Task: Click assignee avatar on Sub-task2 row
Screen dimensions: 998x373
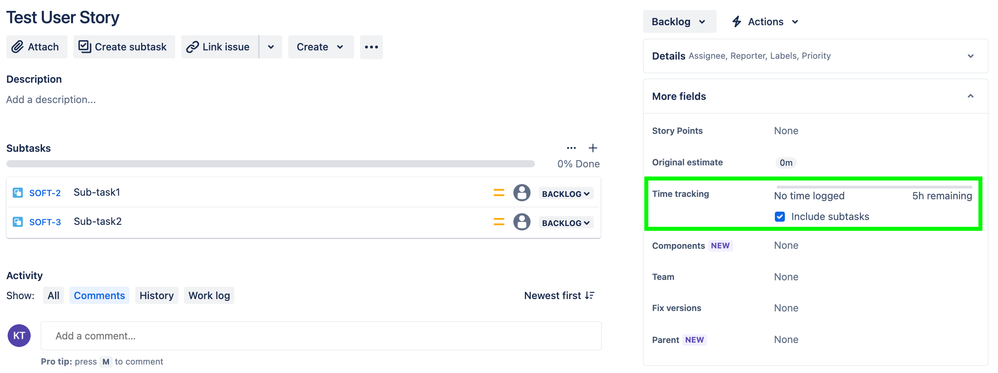Action: click(522, 222)
